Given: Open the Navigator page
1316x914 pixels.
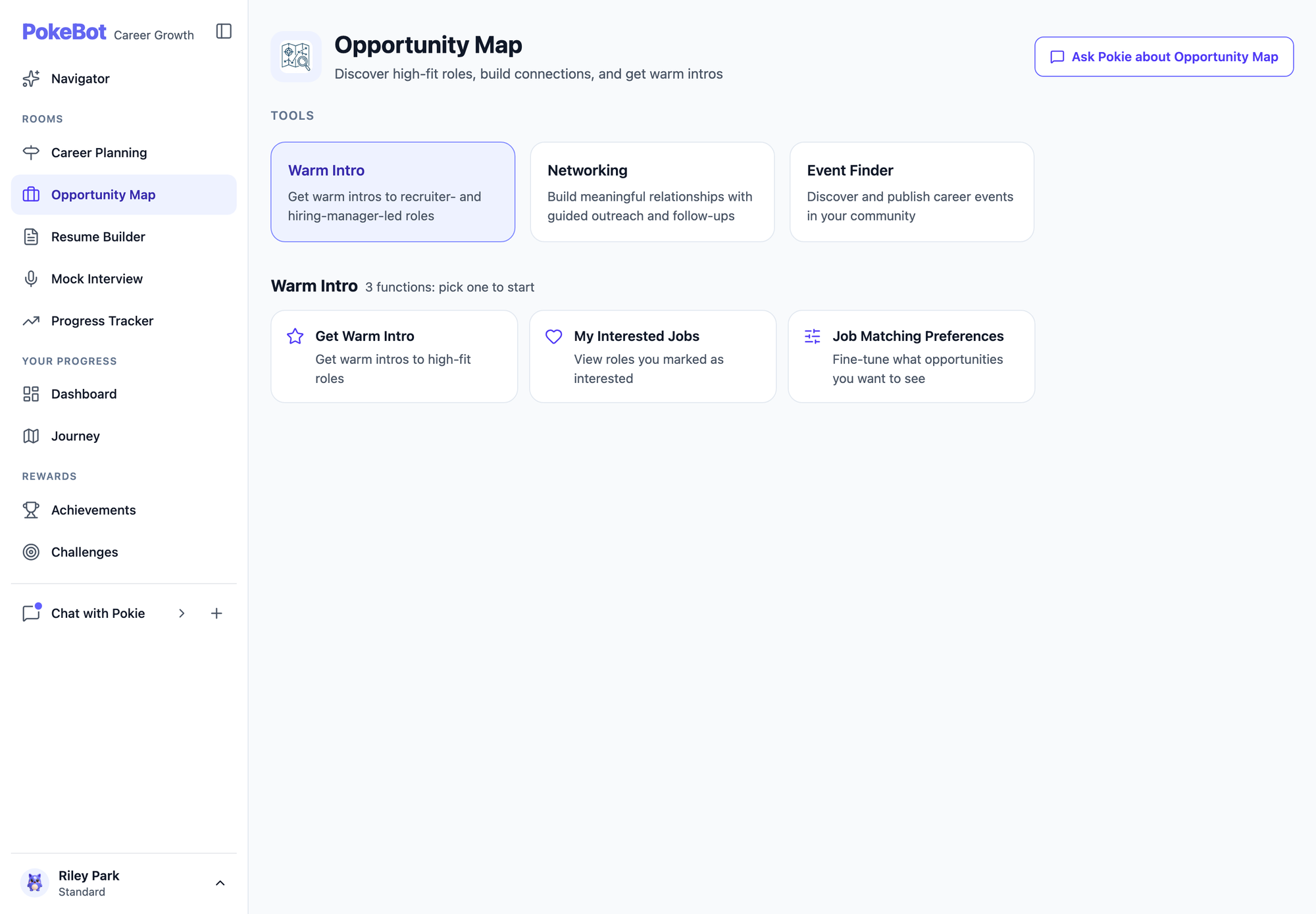Looking at the screenshot, I should click(124, 78).
